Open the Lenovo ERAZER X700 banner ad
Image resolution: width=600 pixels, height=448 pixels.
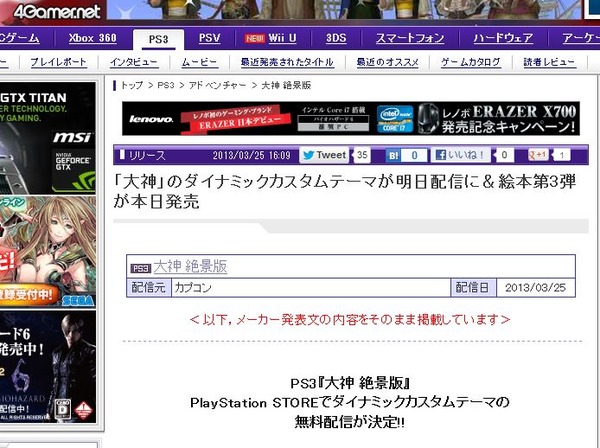pyautogui.click(x=351, y=119)
